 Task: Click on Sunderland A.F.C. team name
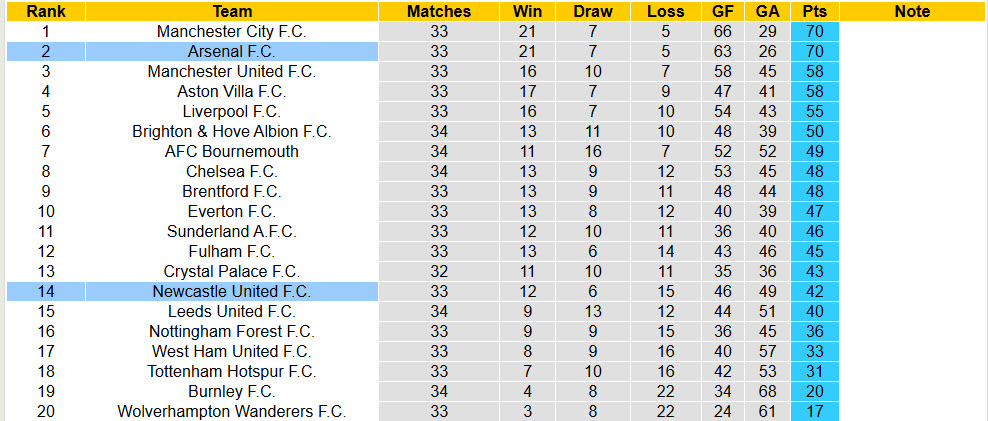[232, 232]
